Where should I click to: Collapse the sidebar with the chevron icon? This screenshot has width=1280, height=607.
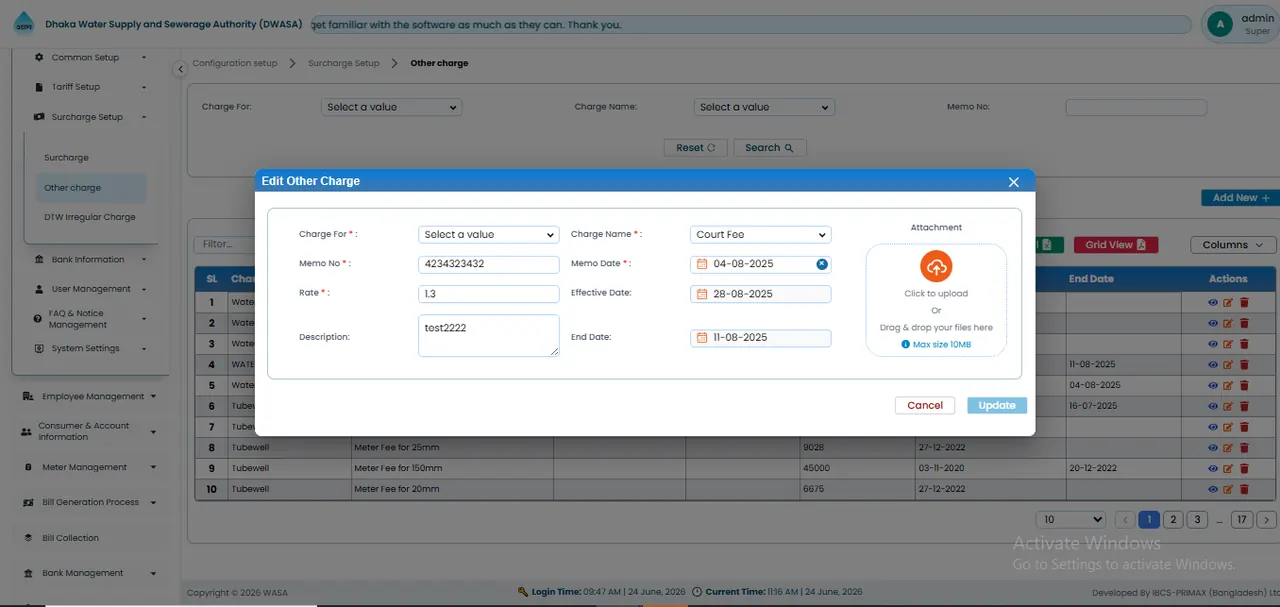coord(180,69)
